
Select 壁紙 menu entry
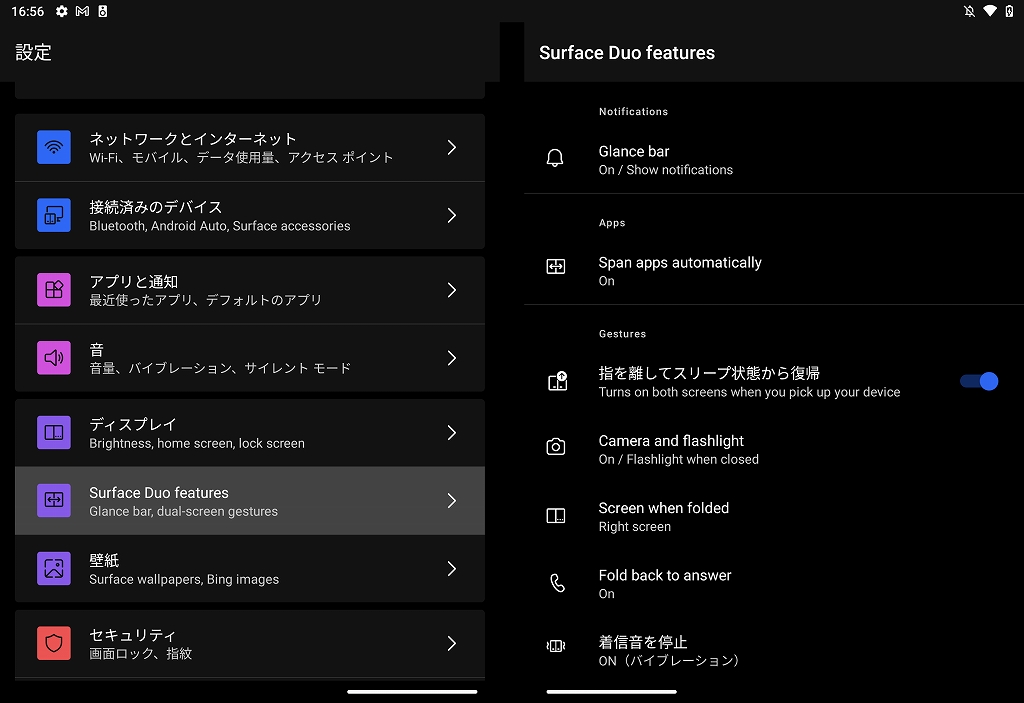pyautogui.click(x=249, y=568)
